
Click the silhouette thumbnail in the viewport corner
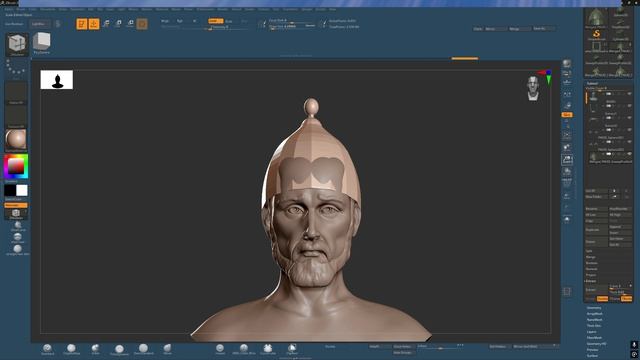[57, 80]
